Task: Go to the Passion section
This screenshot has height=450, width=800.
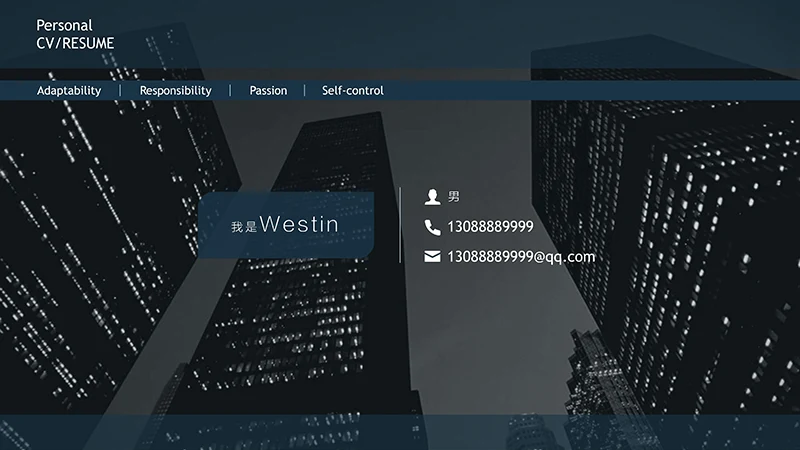Action: pos(268,91)
